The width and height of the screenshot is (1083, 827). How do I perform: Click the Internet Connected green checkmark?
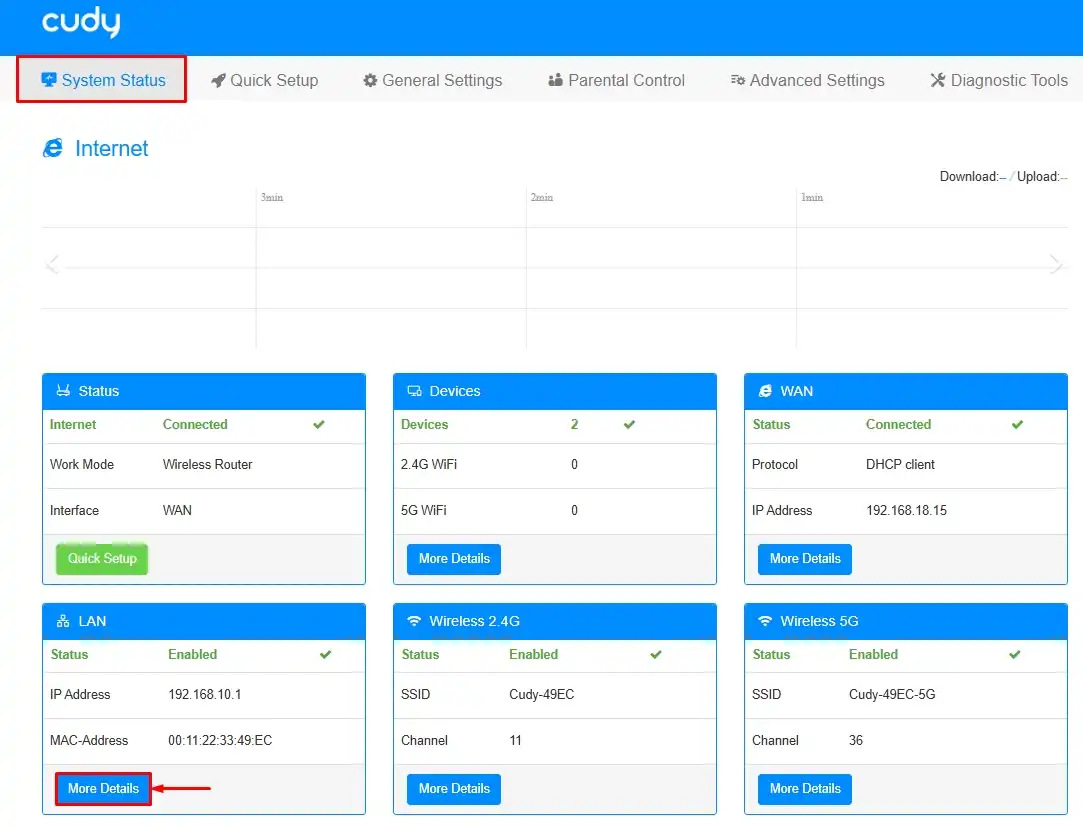coord(318,424)
